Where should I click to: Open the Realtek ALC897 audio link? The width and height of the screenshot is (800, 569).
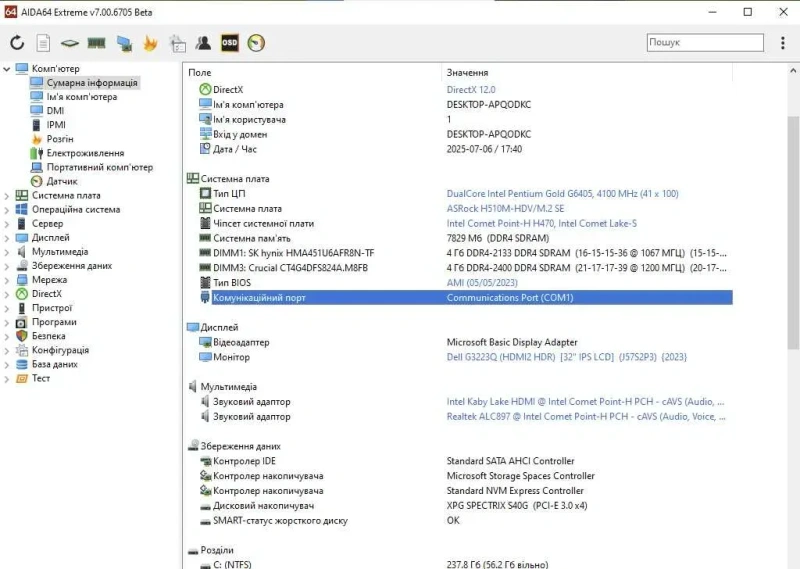point(586,416)
